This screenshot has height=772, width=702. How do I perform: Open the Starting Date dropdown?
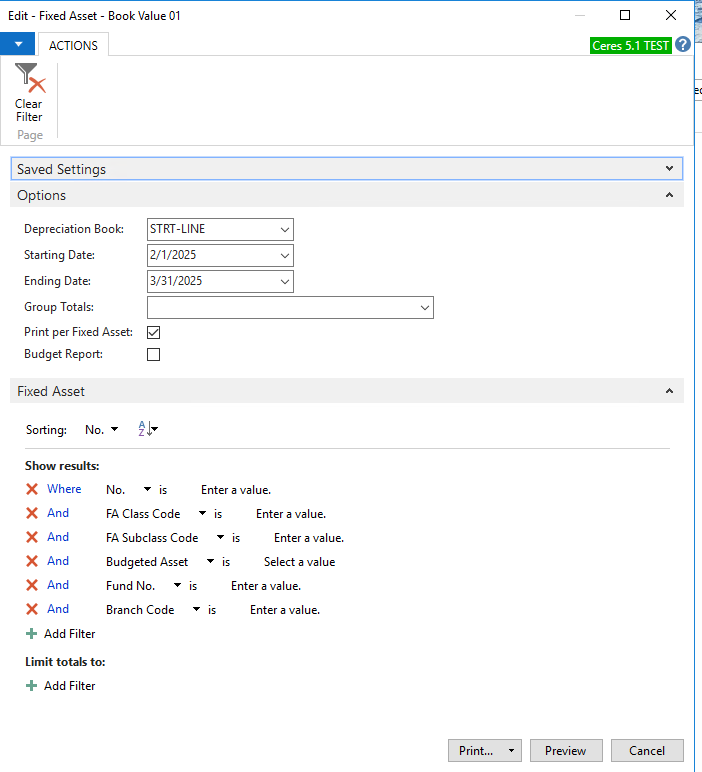tap(285, 255)
